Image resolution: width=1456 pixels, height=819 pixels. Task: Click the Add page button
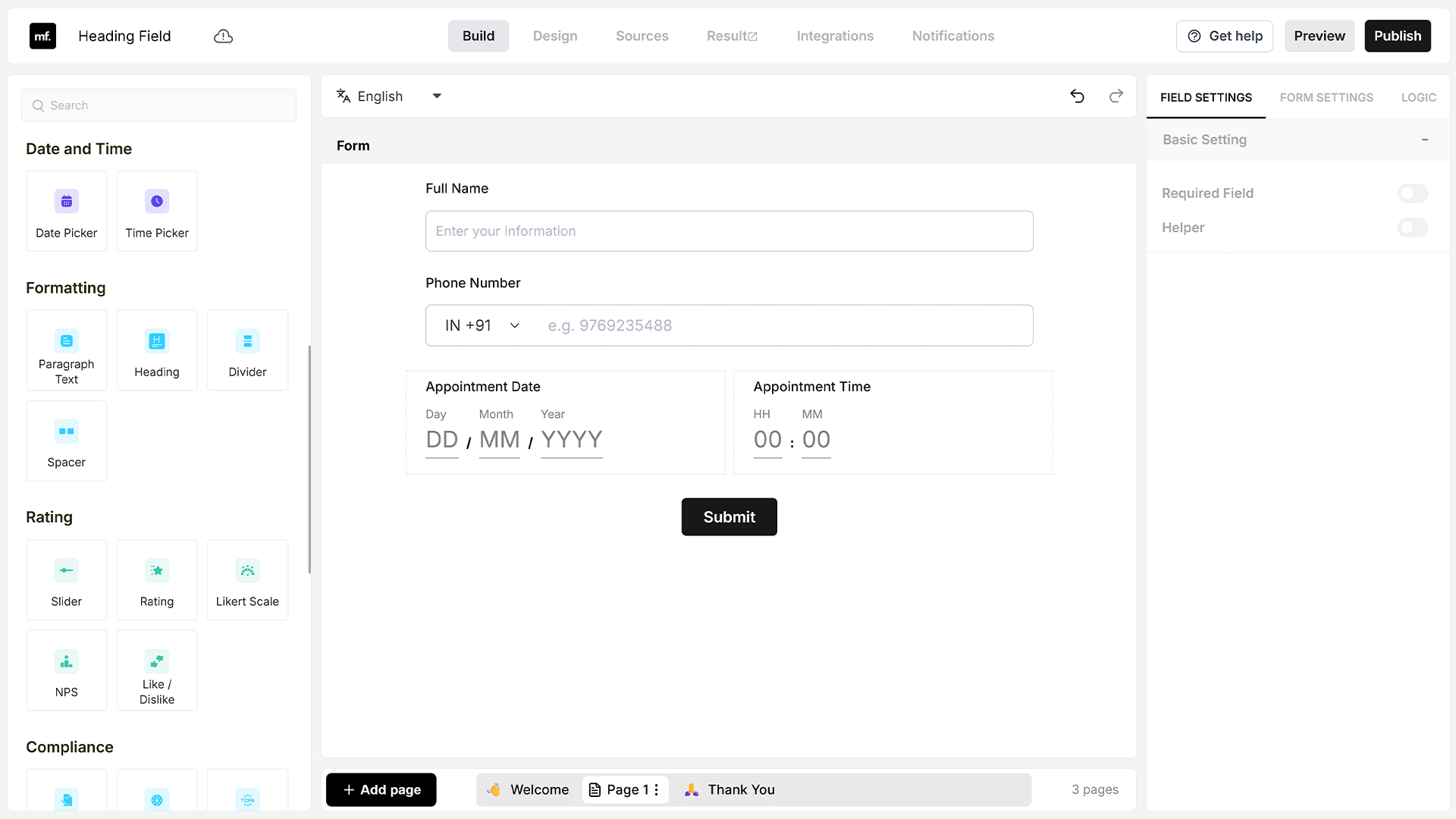point(381,789)
